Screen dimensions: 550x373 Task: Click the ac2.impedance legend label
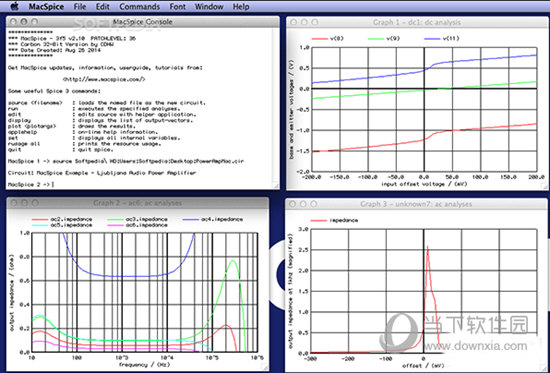71,219
